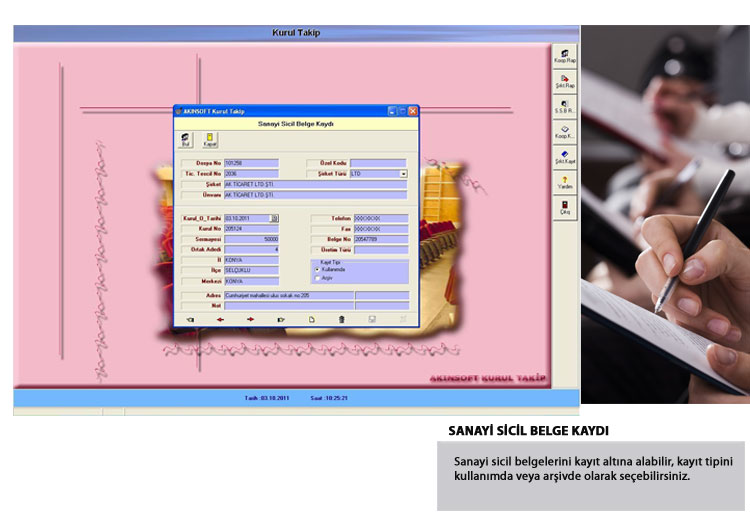
Task: Expand the Şirket Türü dropdown
Action: 403,173
